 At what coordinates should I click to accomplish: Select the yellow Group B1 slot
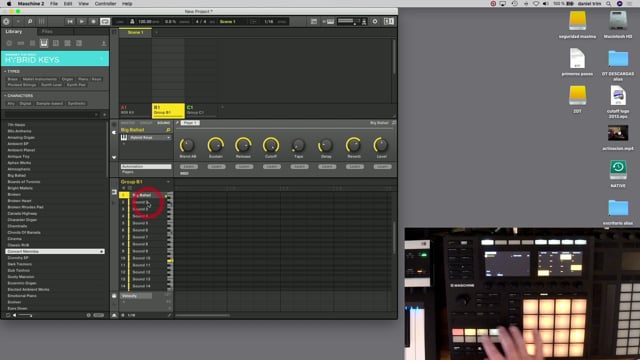[168, 111]
